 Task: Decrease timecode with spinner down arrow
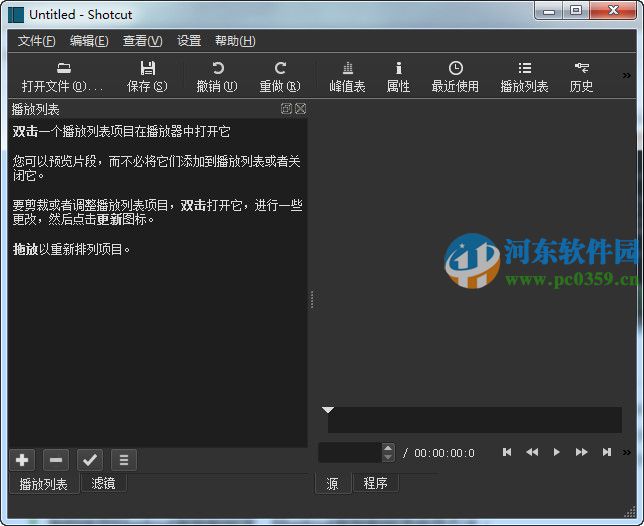[388, 457]
